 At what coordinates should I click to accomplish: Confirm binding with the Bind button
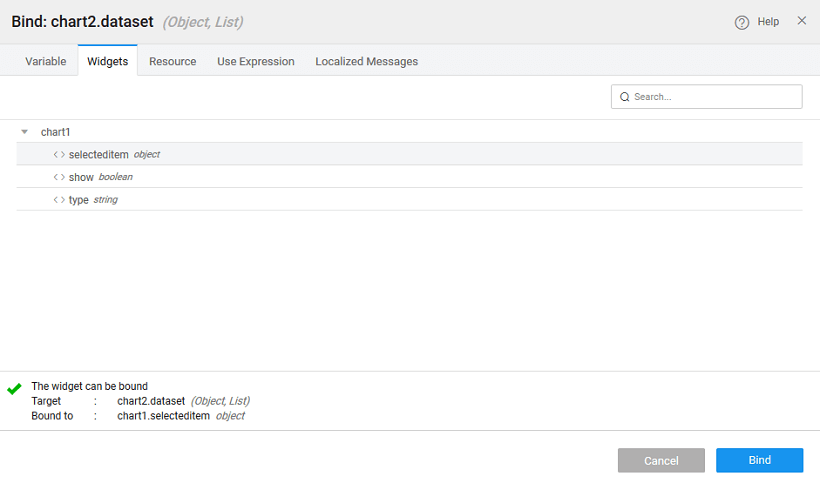[x=759, y=460]
